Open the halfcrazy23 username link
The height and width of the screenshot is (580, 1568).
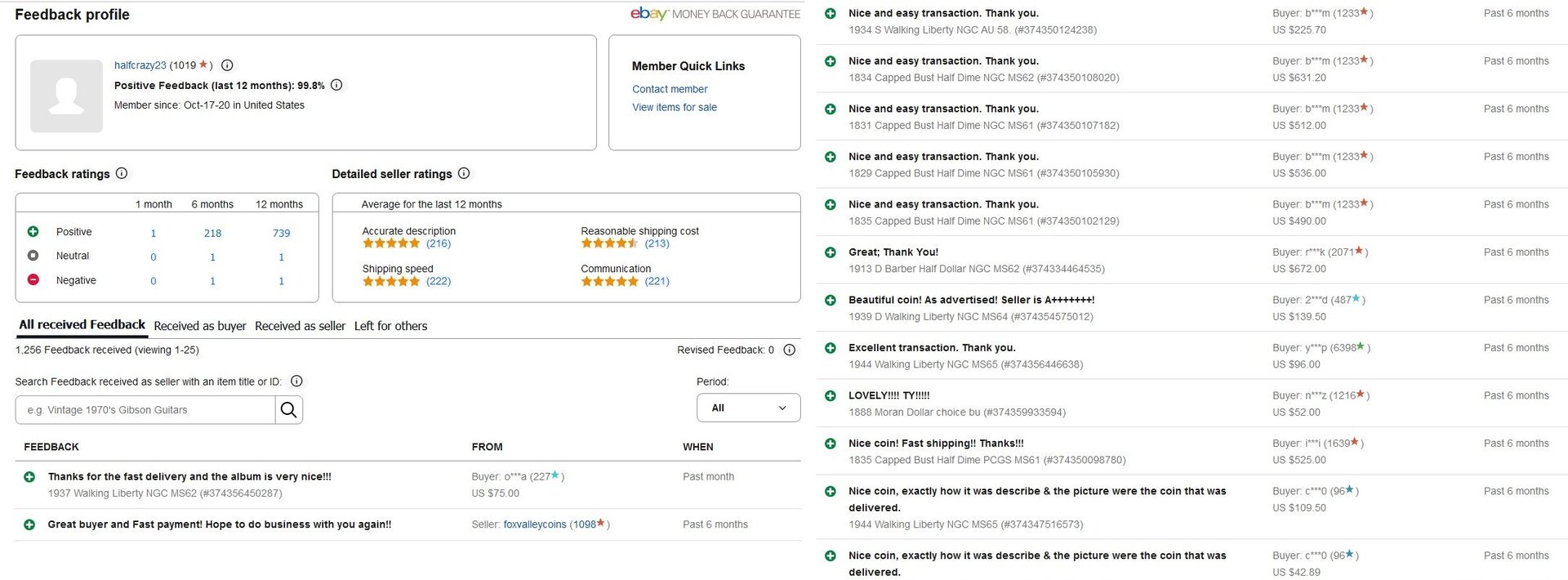(x=140, y=65)
